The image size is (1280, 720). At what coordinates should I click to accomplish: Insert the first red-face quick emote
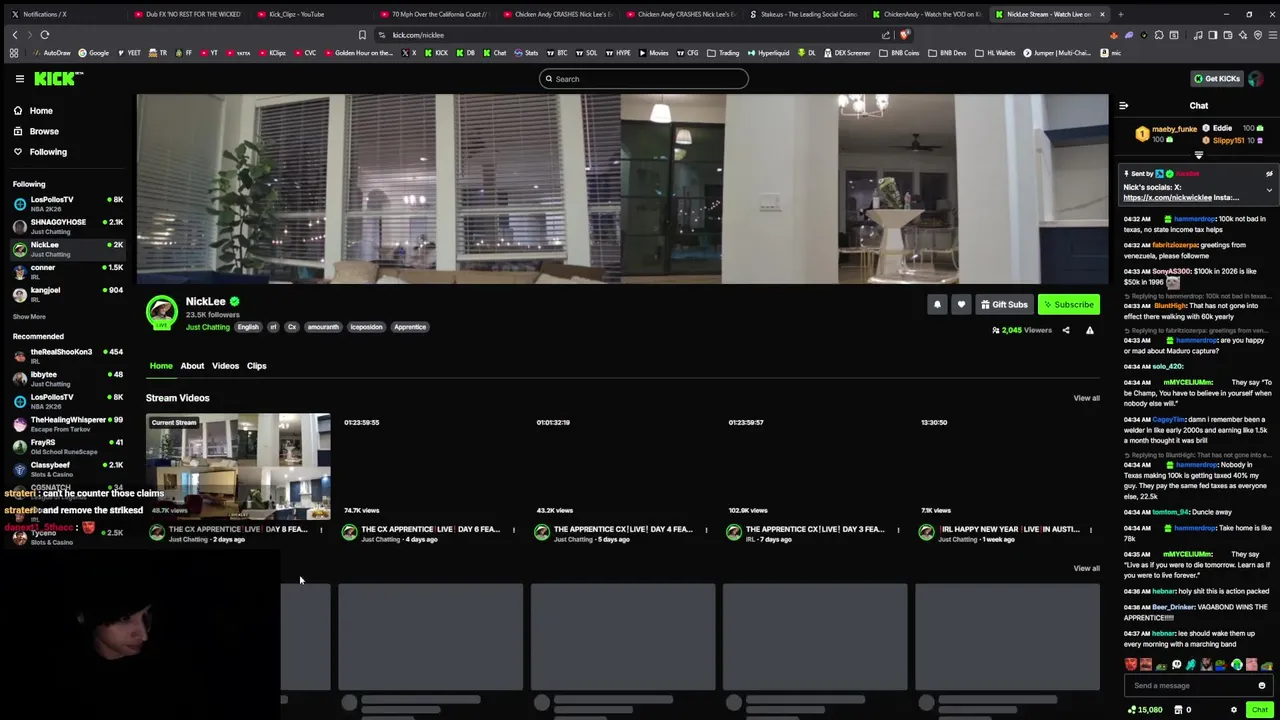click(1130, 665)
